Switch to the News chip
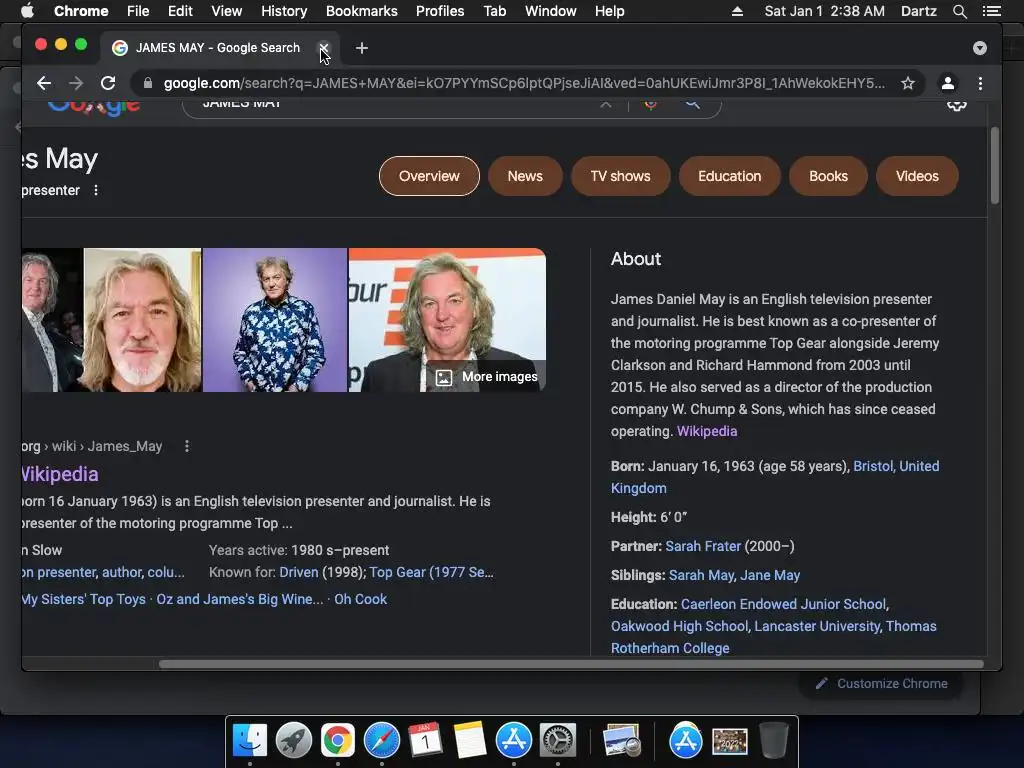The width and height of the screenshot is (1024, 768). tap(525, 176)
